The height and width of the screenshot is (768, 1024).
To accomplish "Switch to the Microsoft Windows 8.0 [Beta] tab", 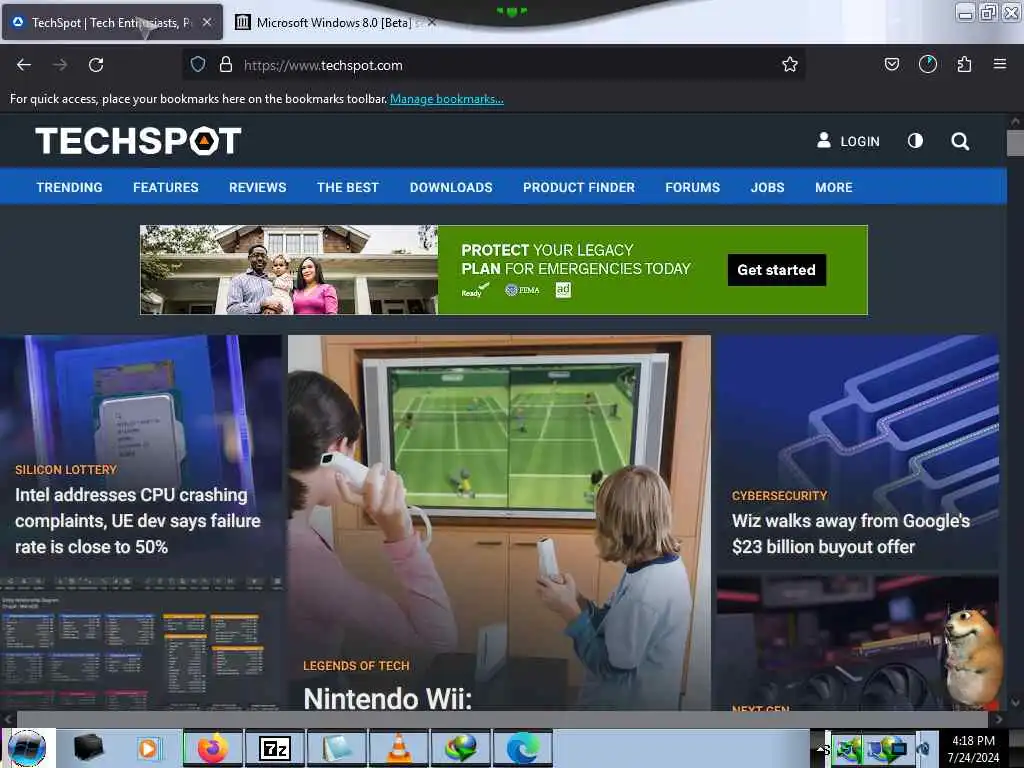I will [x=333, y=23].
